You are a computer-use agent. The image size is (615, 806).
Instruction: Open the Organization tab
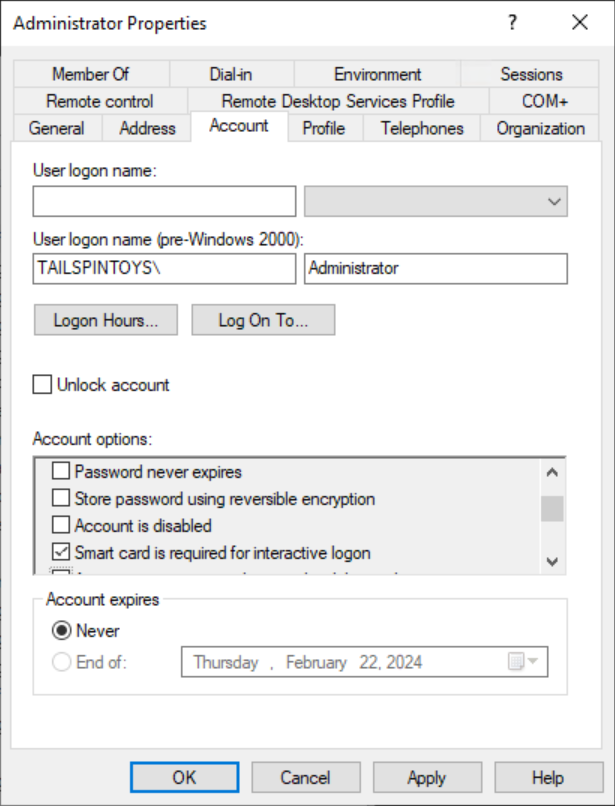540,128
